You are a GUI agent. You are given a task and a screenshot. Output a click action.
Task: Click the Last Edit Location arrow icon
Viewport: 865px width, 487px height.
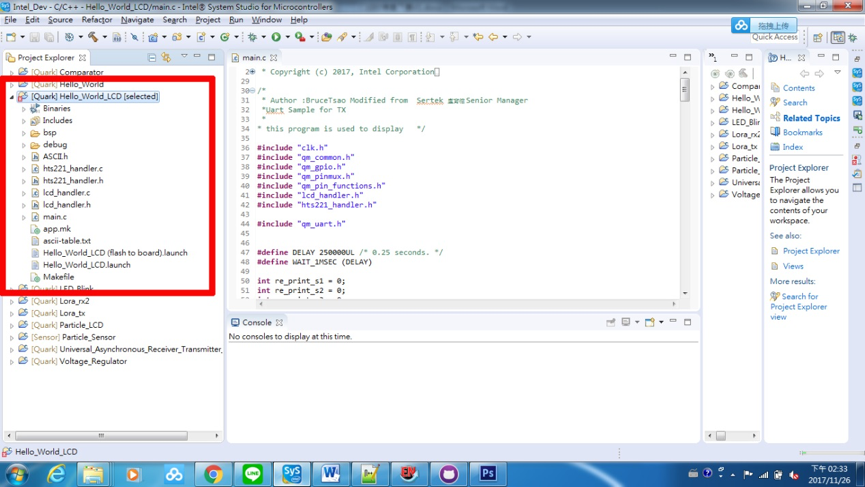click(478, 37)
